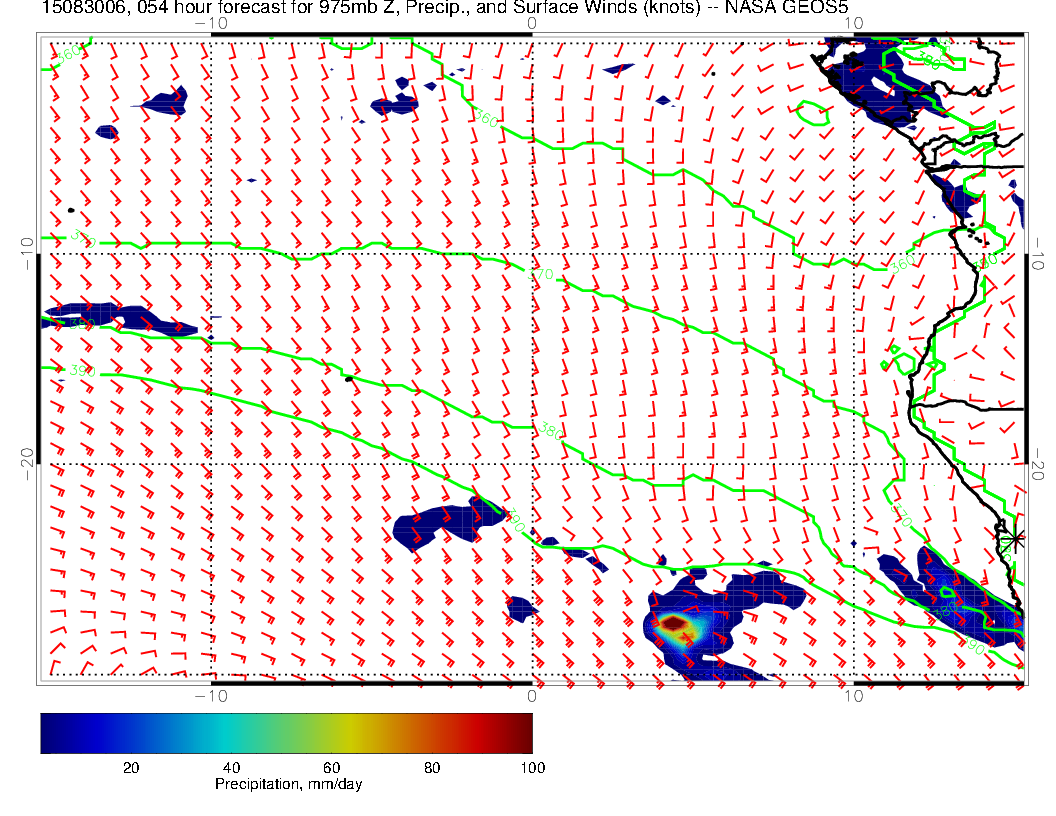Image resolution: width=1056 pixels, height=816 pixels.
Task: Click the colorbar tick label 40
Action: (231, 767)
